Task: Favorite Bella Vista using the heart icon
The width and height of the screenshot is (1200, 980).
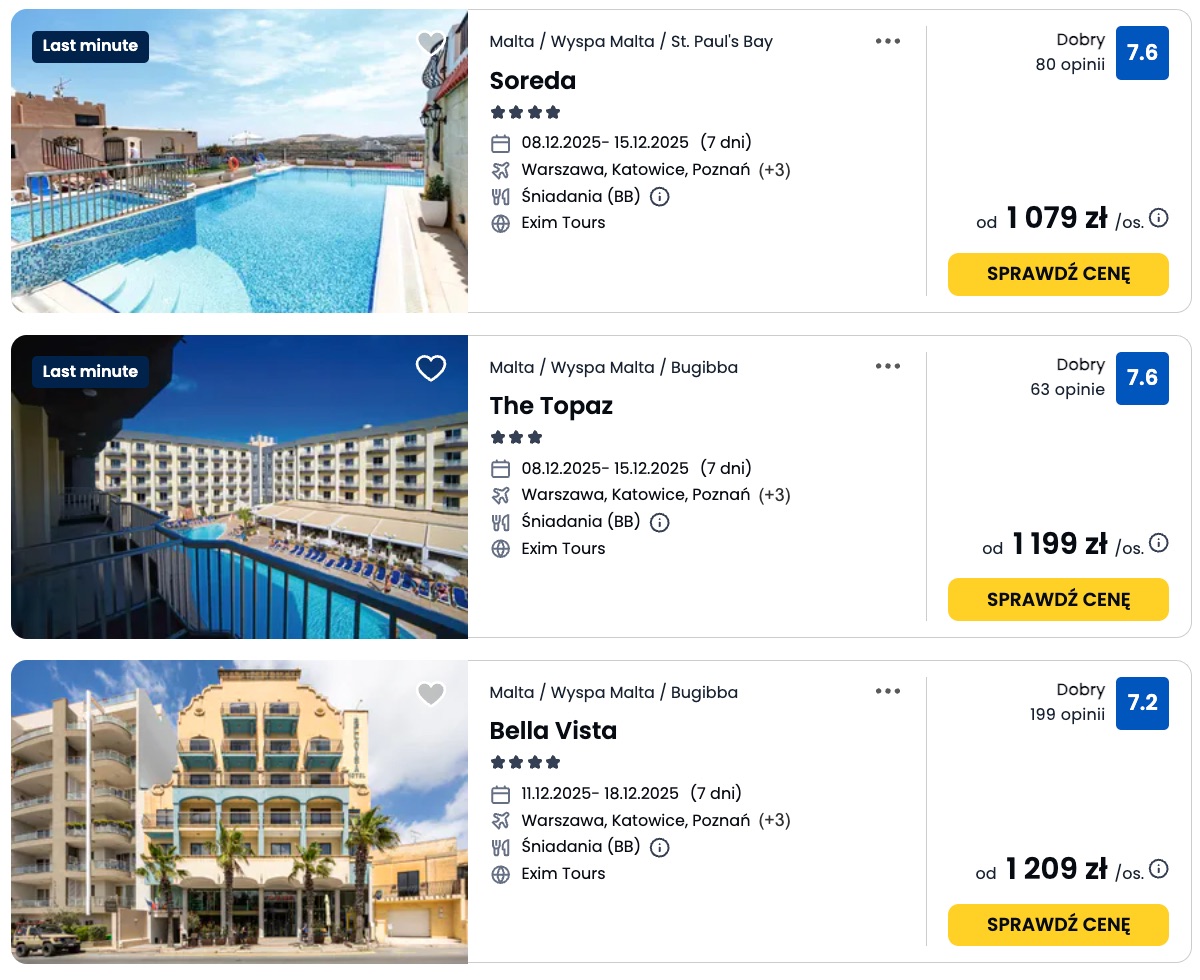Action: click(431, 693)
